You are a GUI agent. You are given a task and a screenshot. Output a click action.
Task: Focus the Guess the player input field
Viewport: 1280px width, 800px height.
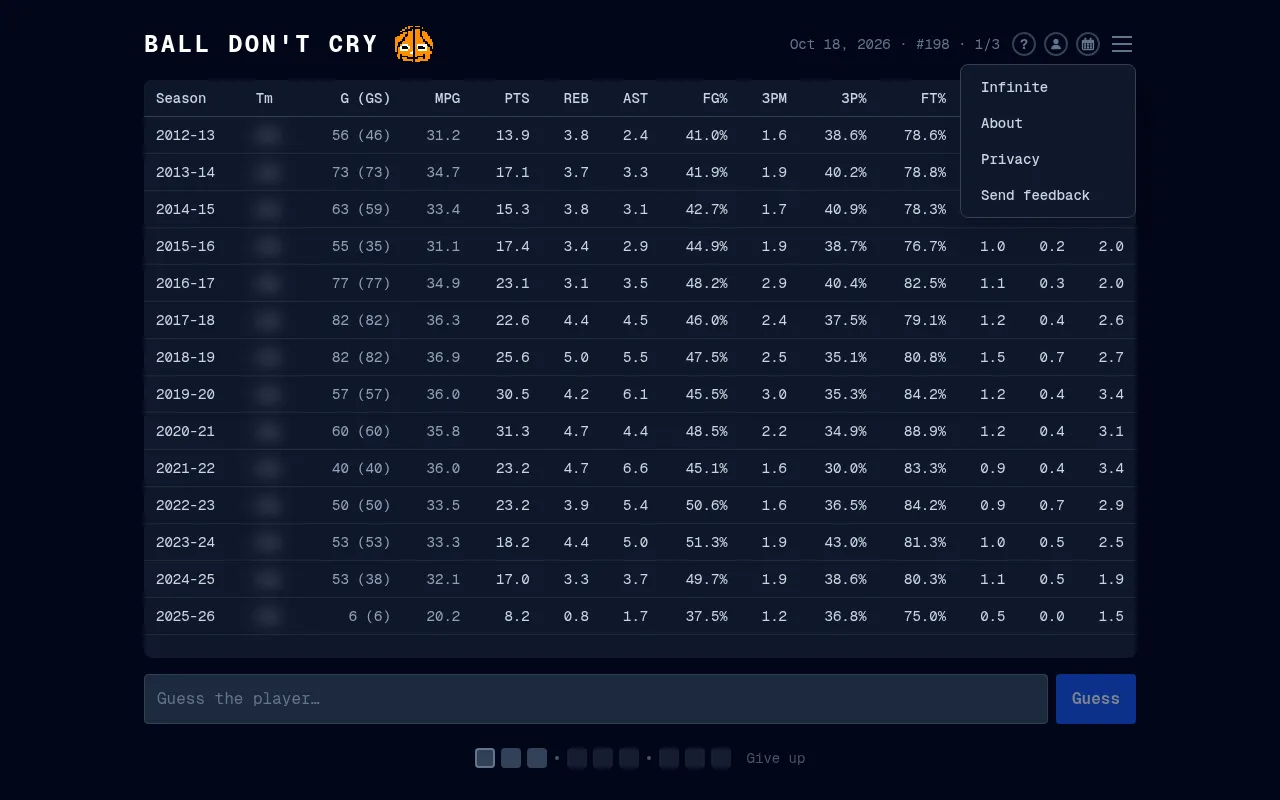[x=596, y=699]
